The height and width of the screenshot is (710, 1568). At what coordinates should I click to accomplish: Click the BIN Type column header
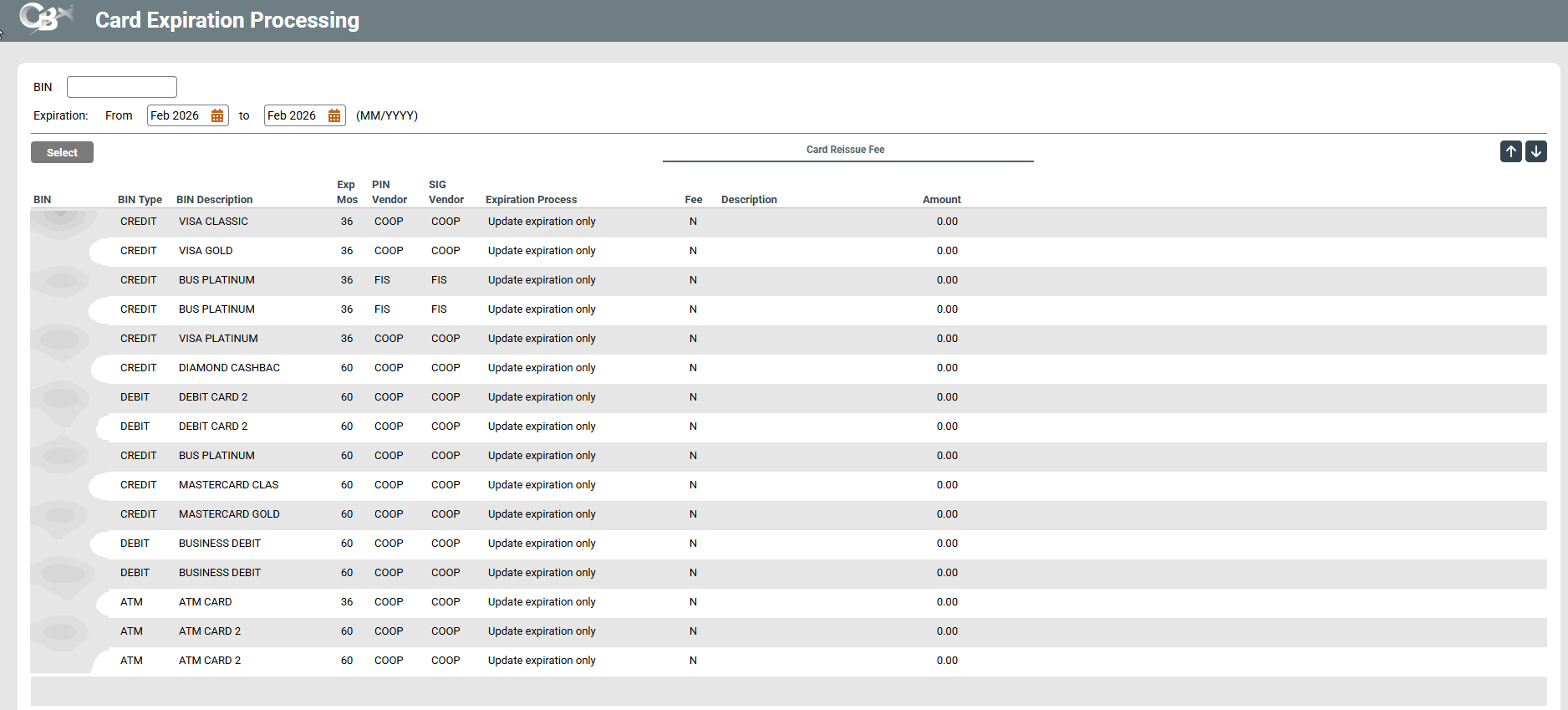click(140, 200)
